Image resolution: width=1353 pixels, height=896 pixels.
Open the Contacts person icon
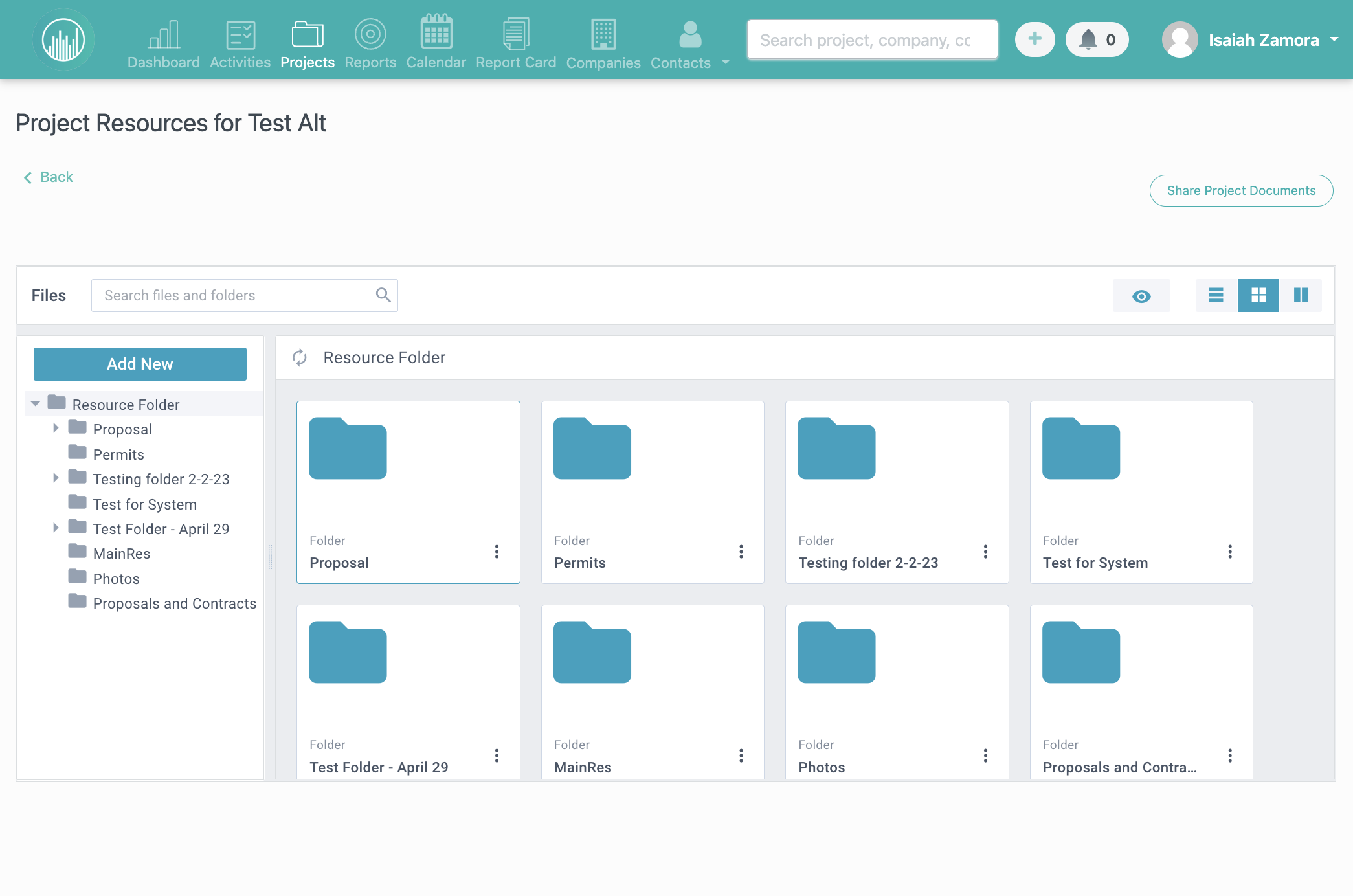[x=690, y=35]
